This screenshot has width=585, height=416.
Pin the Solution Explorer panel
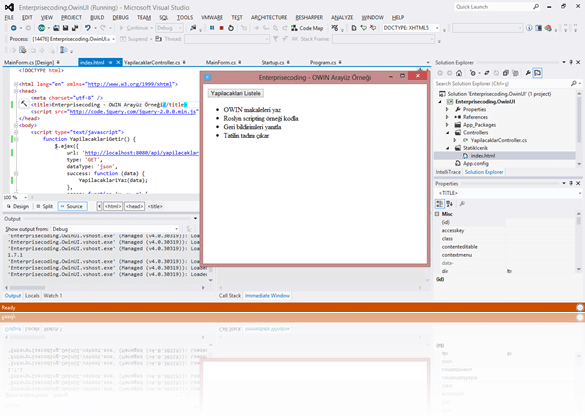pos(571,62)
